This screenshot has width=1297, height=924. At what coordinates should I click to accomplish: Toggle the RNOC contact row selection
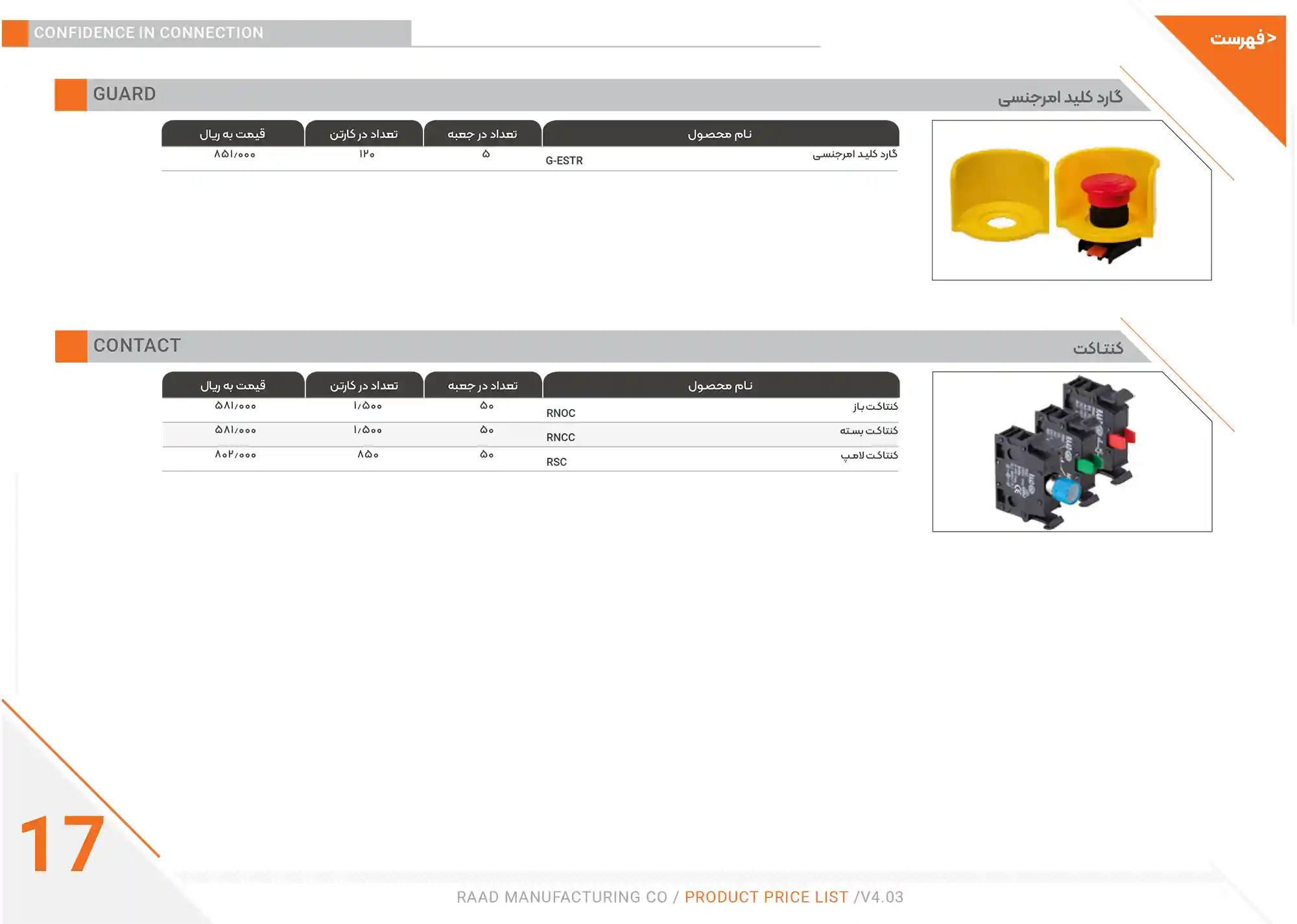[x=559, y=412]
